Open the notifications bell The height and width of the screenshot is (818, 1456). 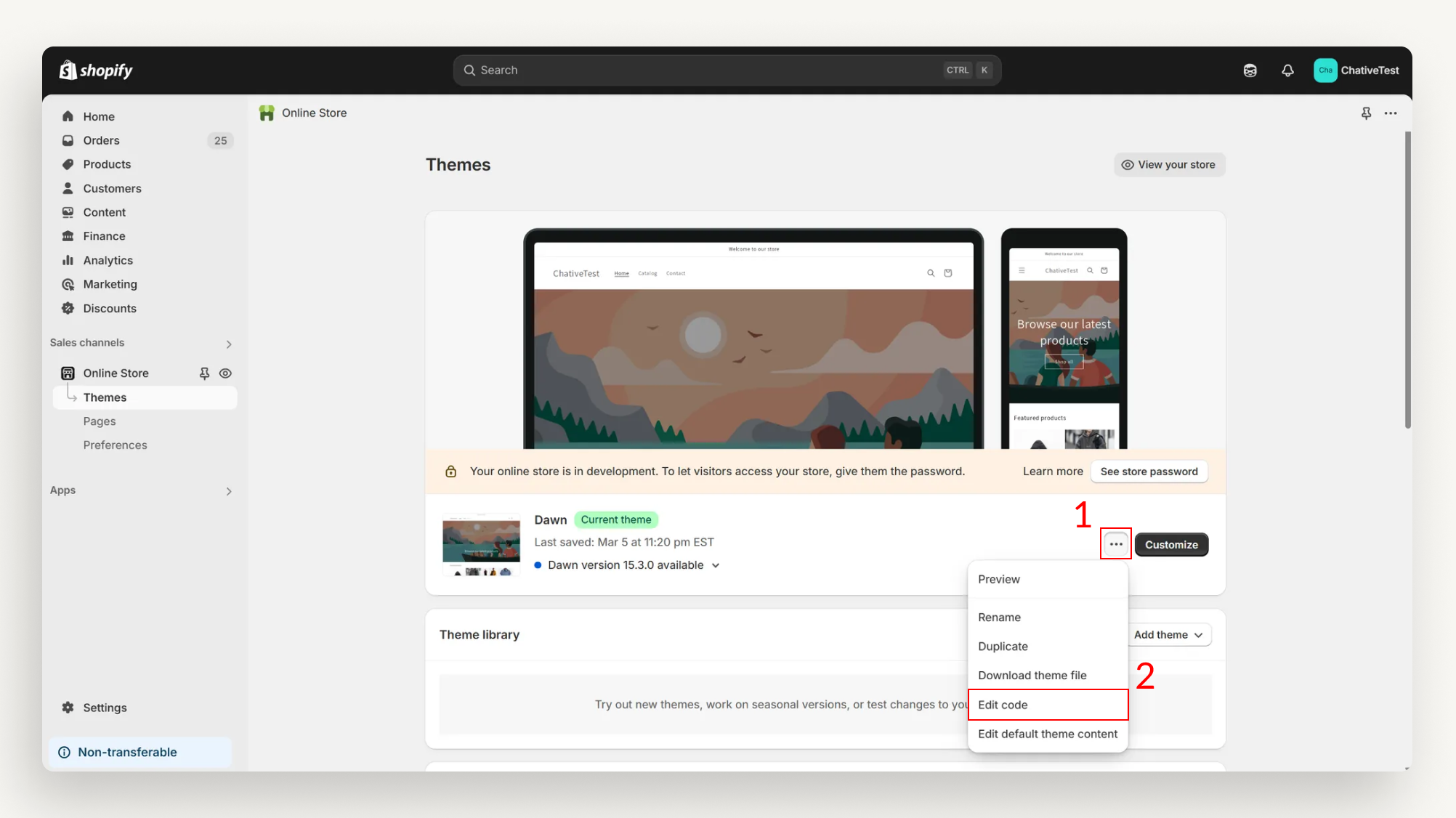click(x=1287, y=70)
